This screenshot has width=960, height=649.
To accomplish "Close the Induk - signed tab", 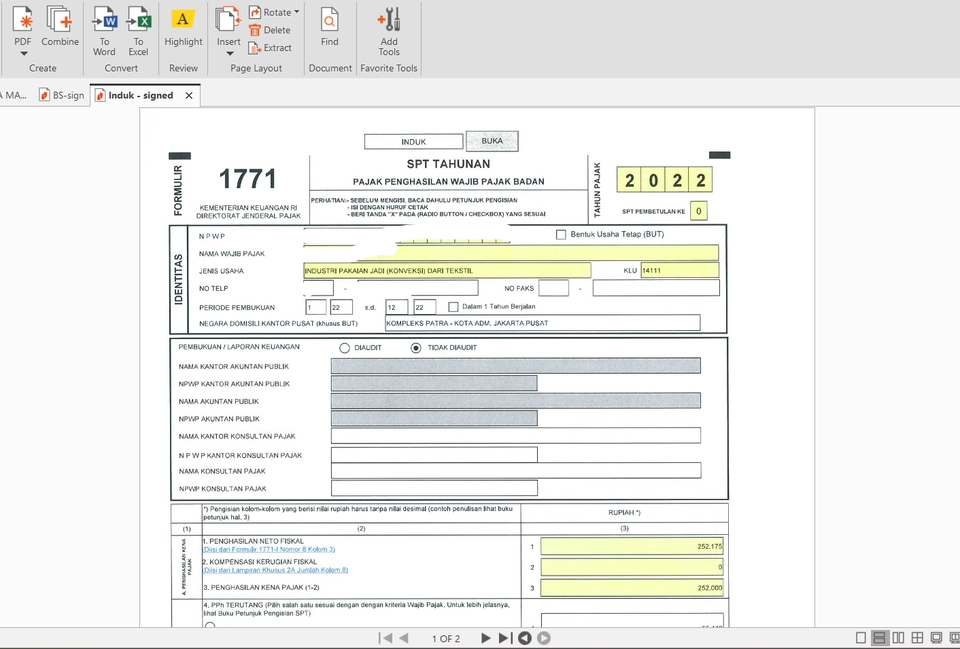I will click(x=189, y=96).
